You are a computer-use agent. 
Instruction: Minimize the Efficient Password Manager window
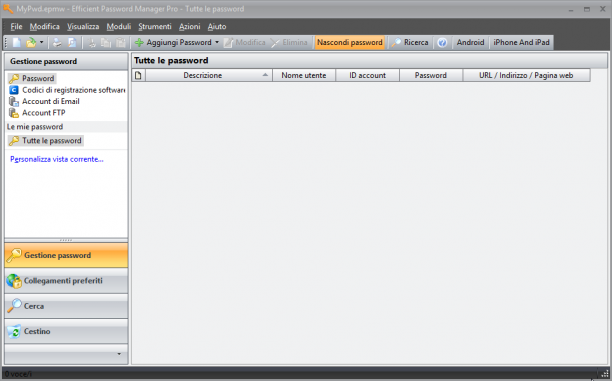(571, 9)
